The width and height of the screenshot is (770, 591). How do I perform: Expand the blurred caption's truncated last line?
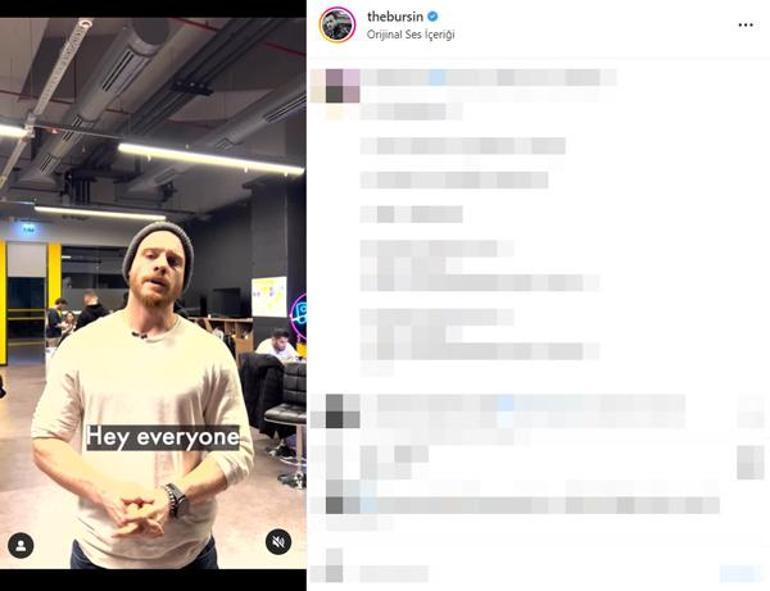coord(377,367)
